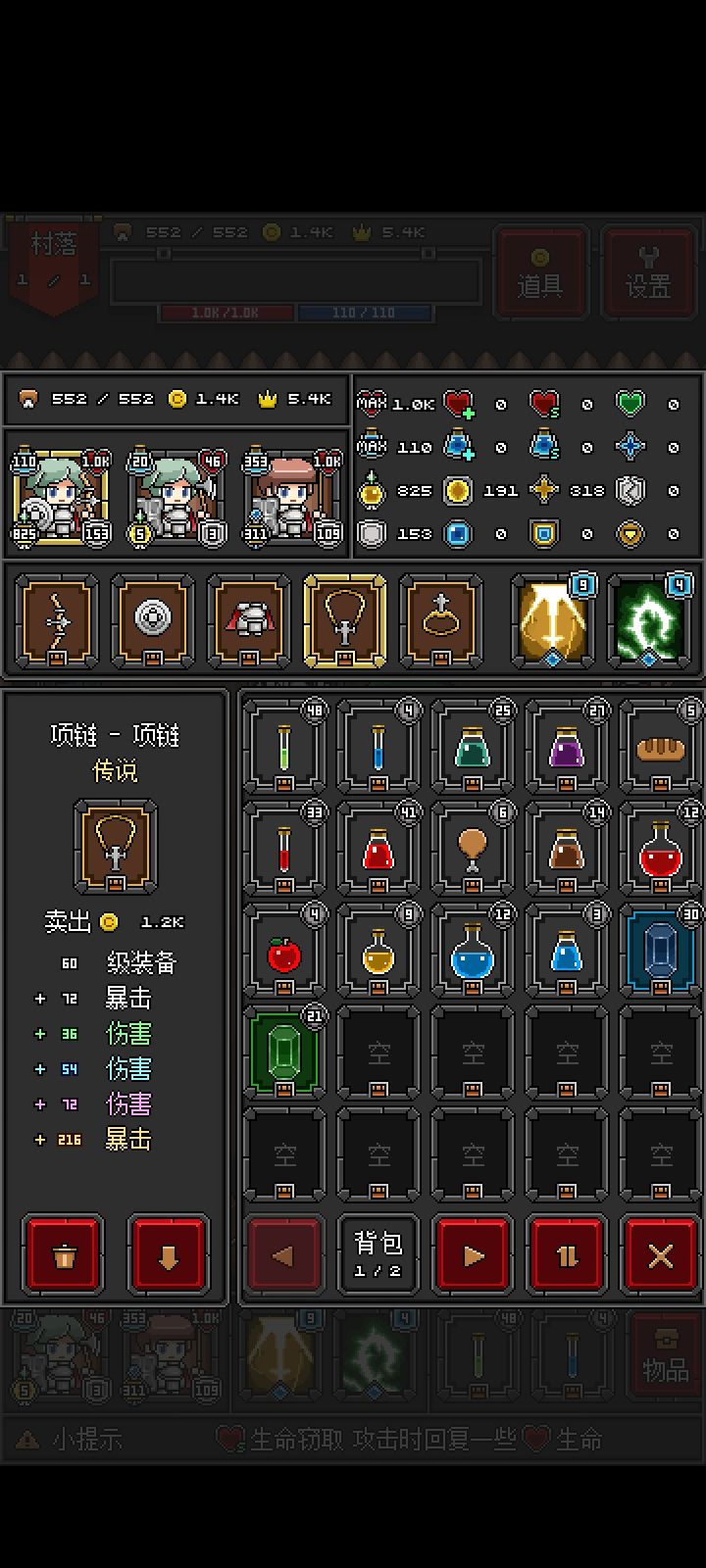The width and height of the screenshot is (706, 1568).
Task: Go to previous backpack page
Action: (283, 1255)
